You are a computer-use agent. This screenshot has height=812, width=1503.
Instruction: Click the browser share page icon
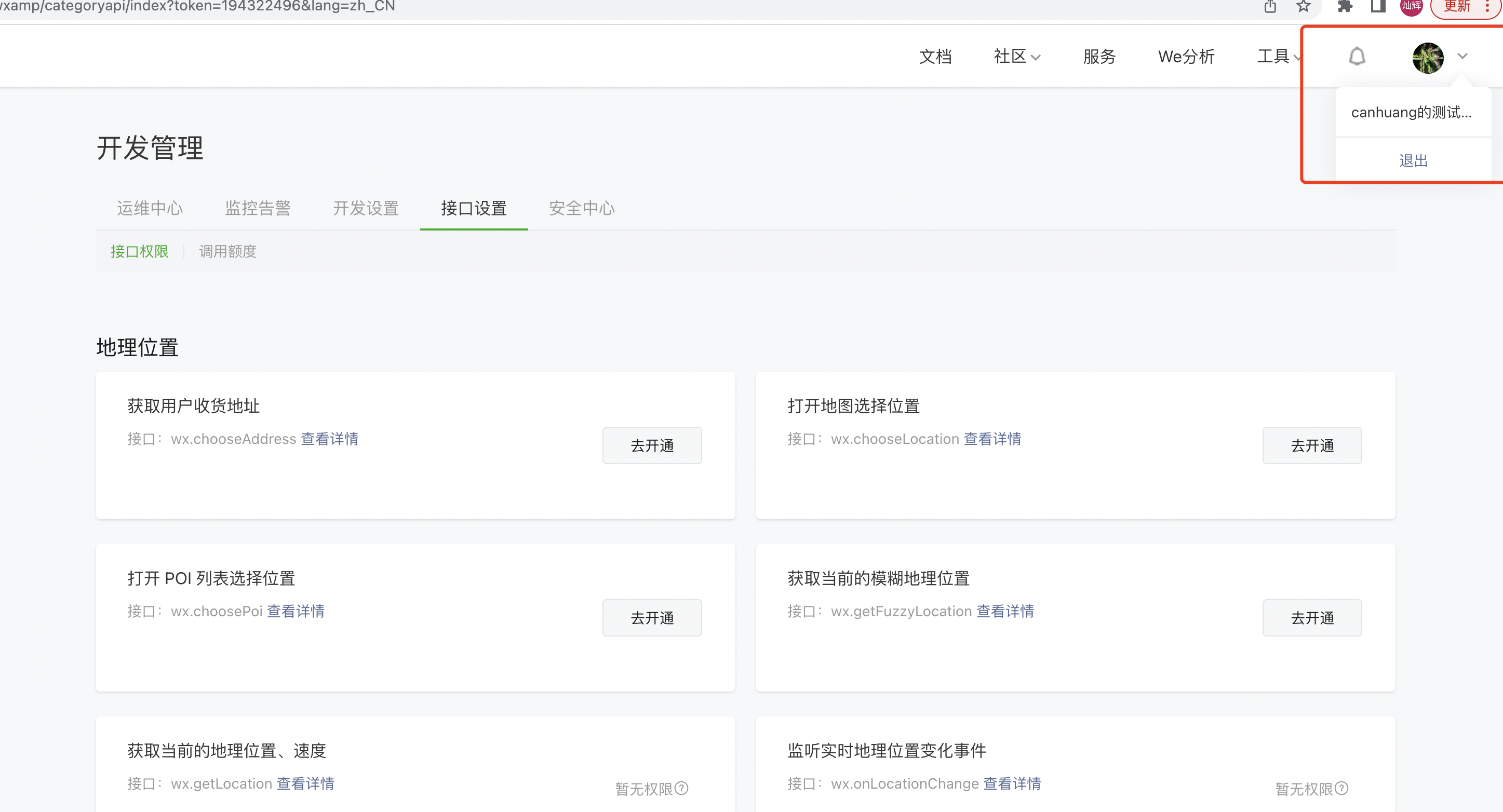pyautogui.click(x=1270, y=7)
